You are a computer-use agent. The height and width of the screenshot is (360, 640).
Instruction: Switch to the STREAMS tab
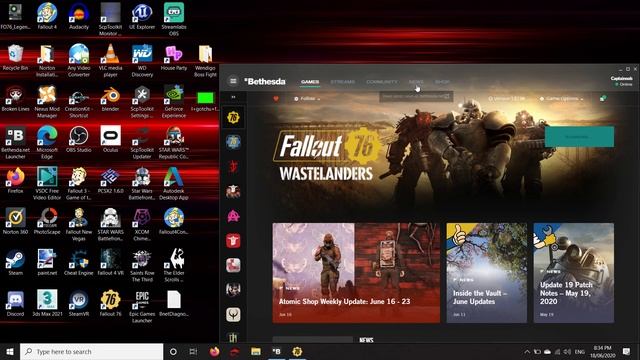[342, 82]
